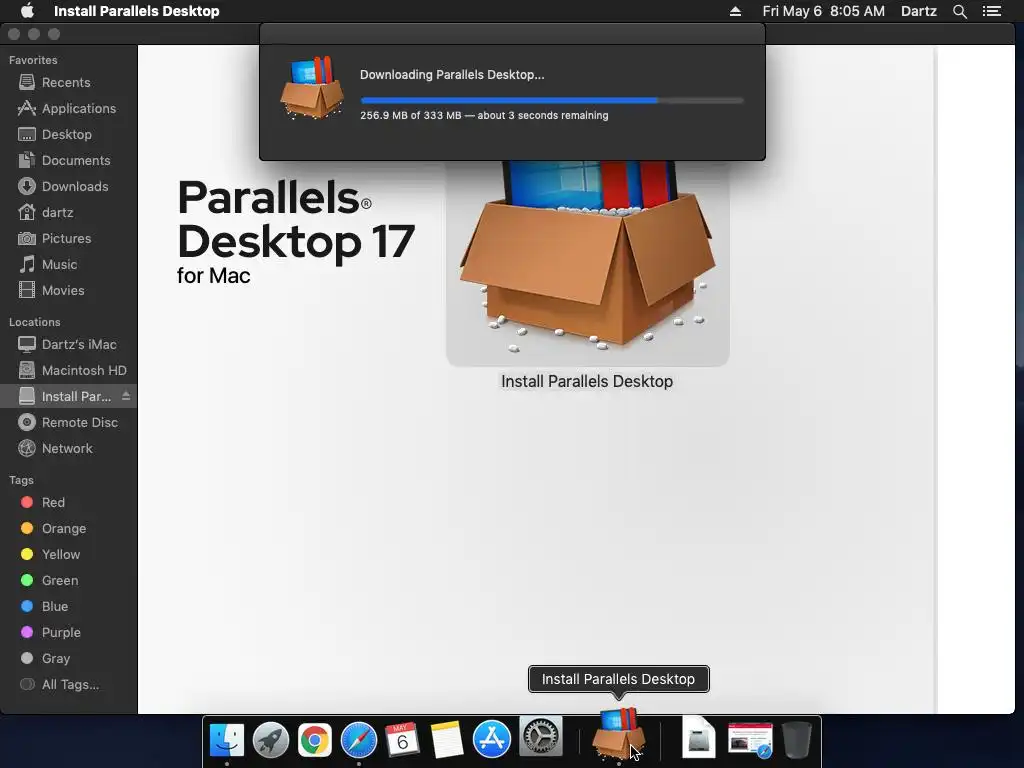This screenshot has width=1024, height=768.
Task: Open Calendar from the Dock
Action: tap(402, 740)
